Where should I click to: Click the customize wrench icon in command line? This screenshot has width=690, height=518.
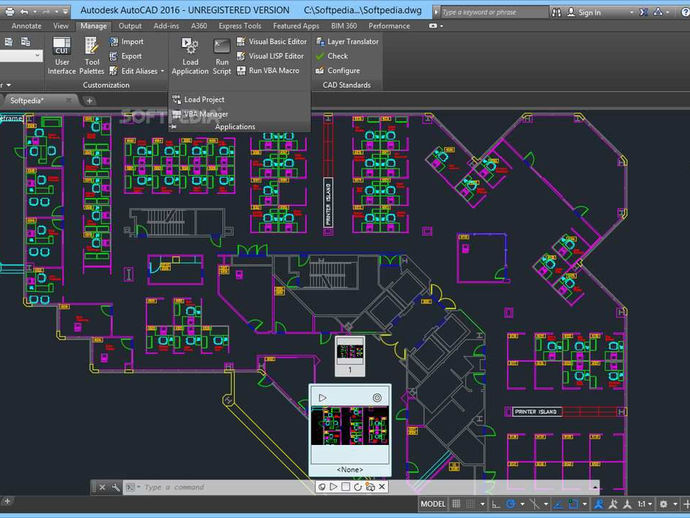coord(116,487)
